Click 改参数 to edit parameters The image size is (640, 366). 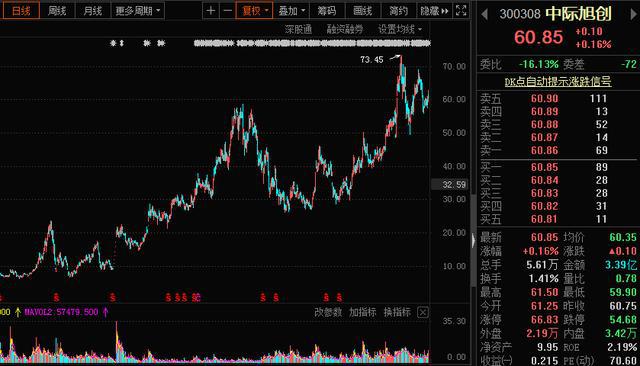pyautogui.click(x=328, y=313)
